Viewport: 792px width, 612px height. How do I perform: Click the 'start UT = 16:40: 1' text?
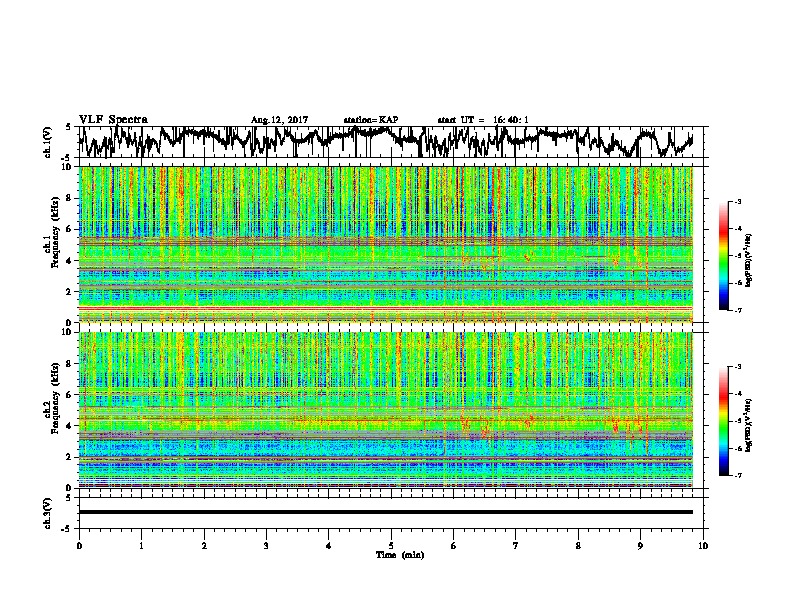click(x=483, y=120)
